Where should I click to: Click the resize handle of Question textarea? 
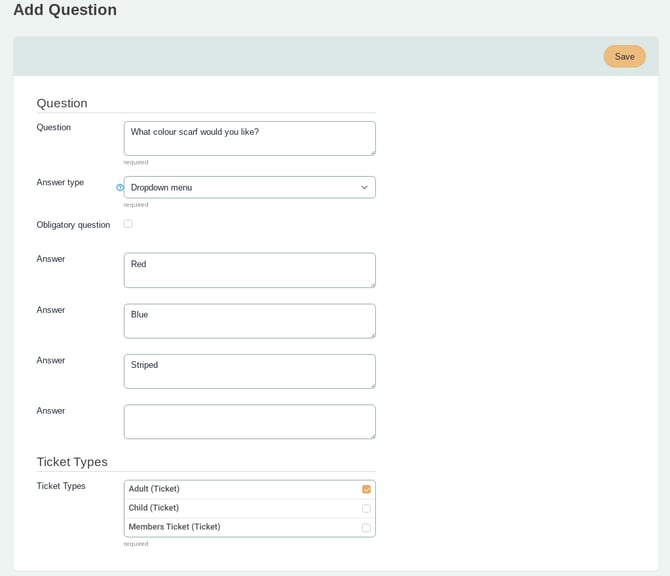point(372,152)
